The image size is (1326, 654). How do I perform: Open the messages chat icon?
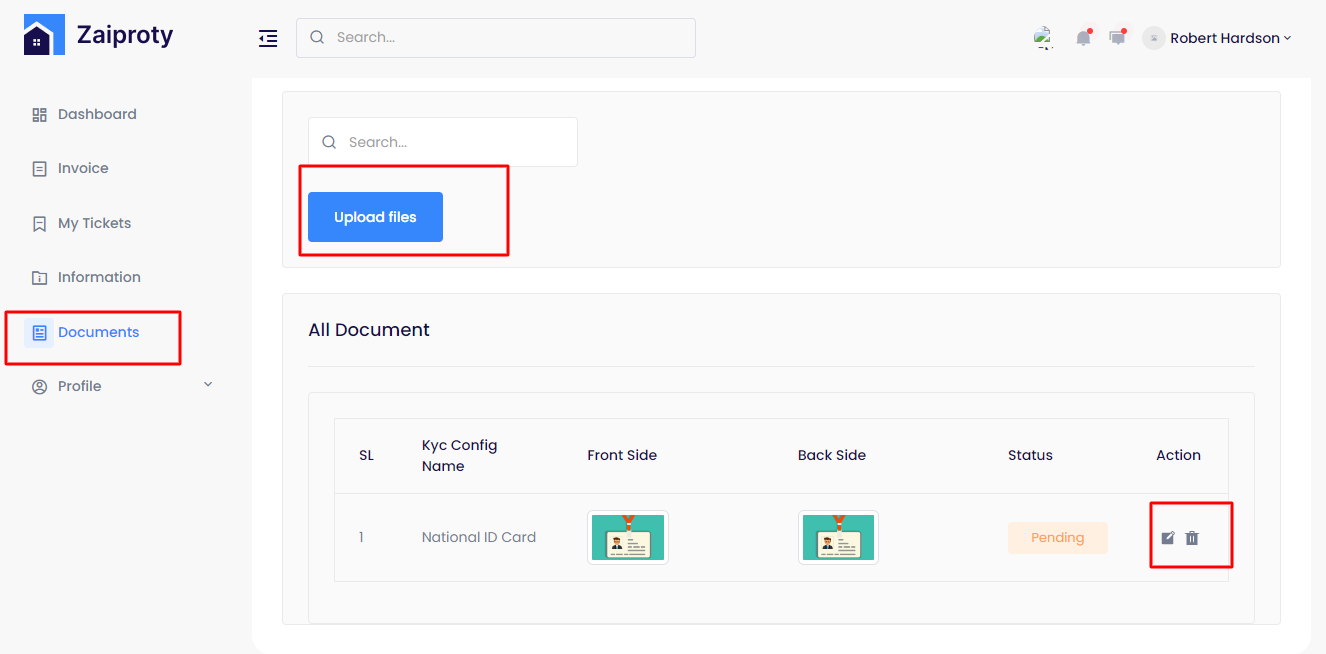click(1117, 38)
